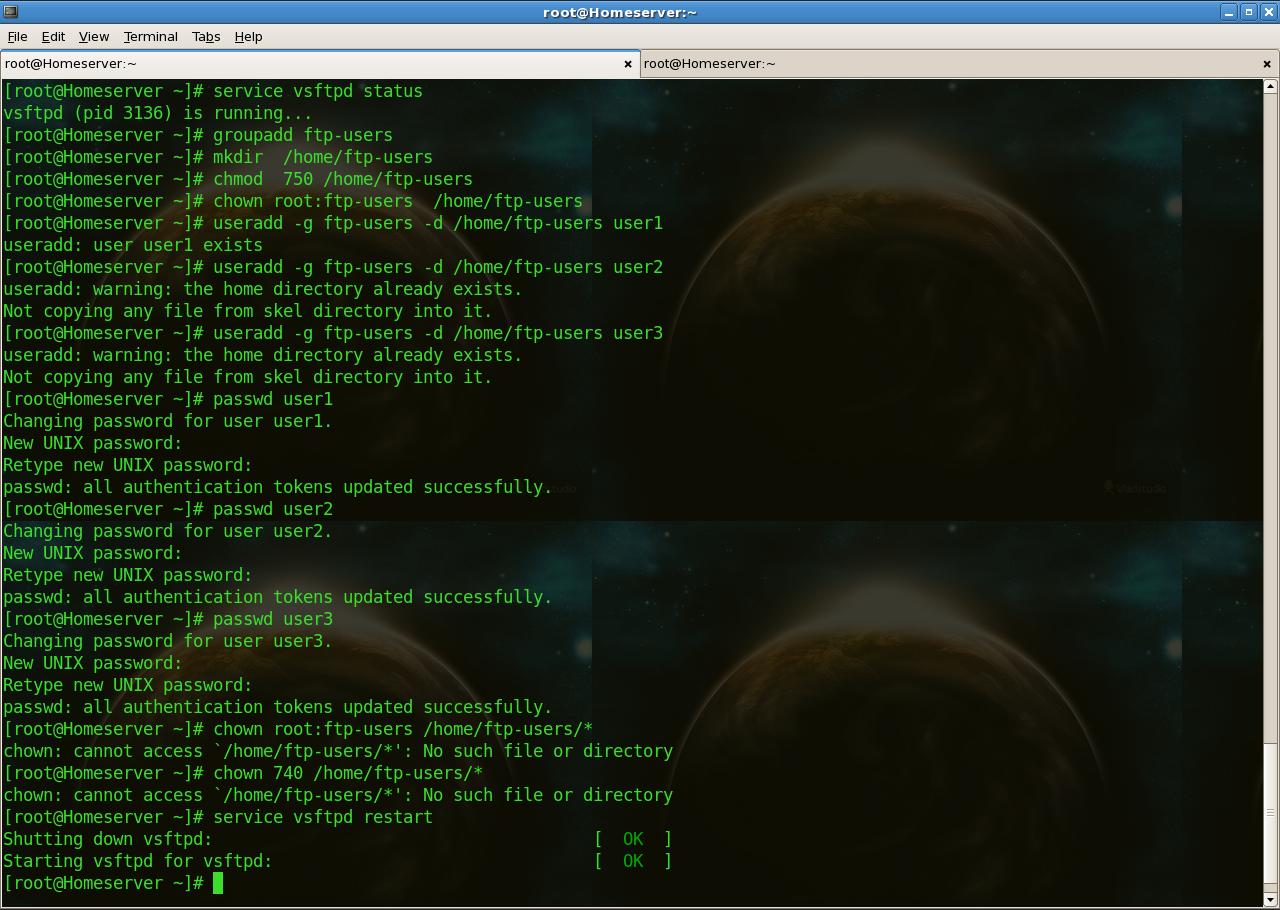Click the OK status after 'Shutting down vsftpd'
The image size is (1280, 910).
633,839
